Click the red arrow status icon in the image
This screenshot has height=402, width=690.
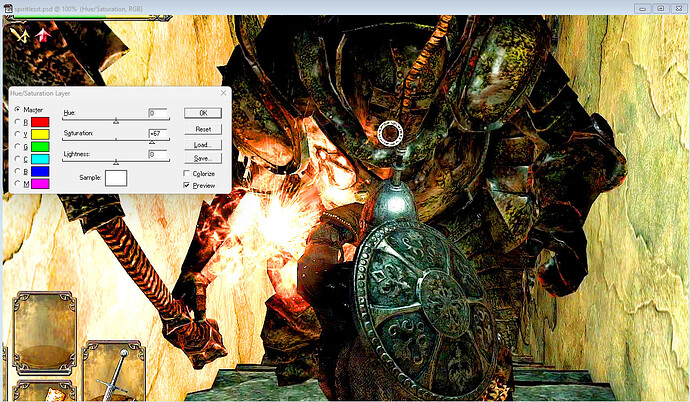click(43, 35)
